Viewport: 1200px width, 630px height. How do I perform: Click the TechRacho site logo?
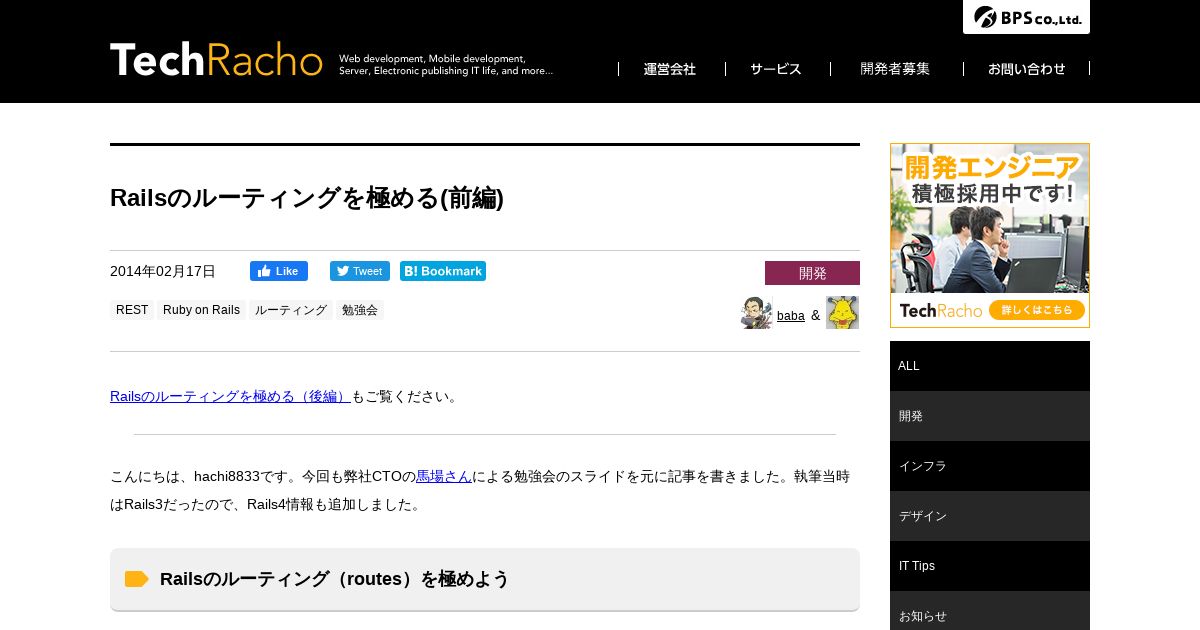pyautogui.click(x=216, y=60)
